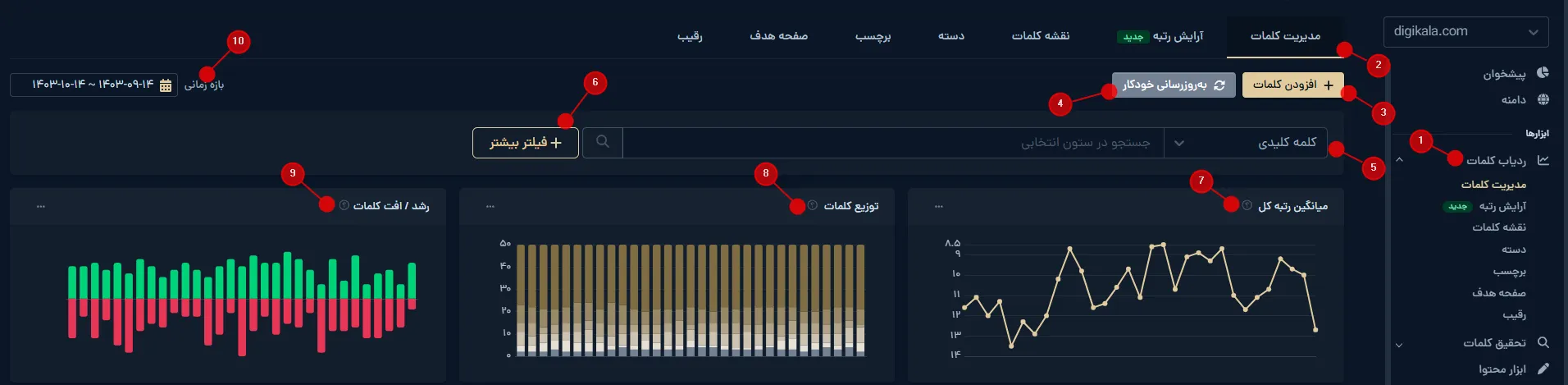The height and width of the screenshot is (385, 1568).
Task: Switch to the مدیریت کلمات tab
Action: pos(1285,36)
